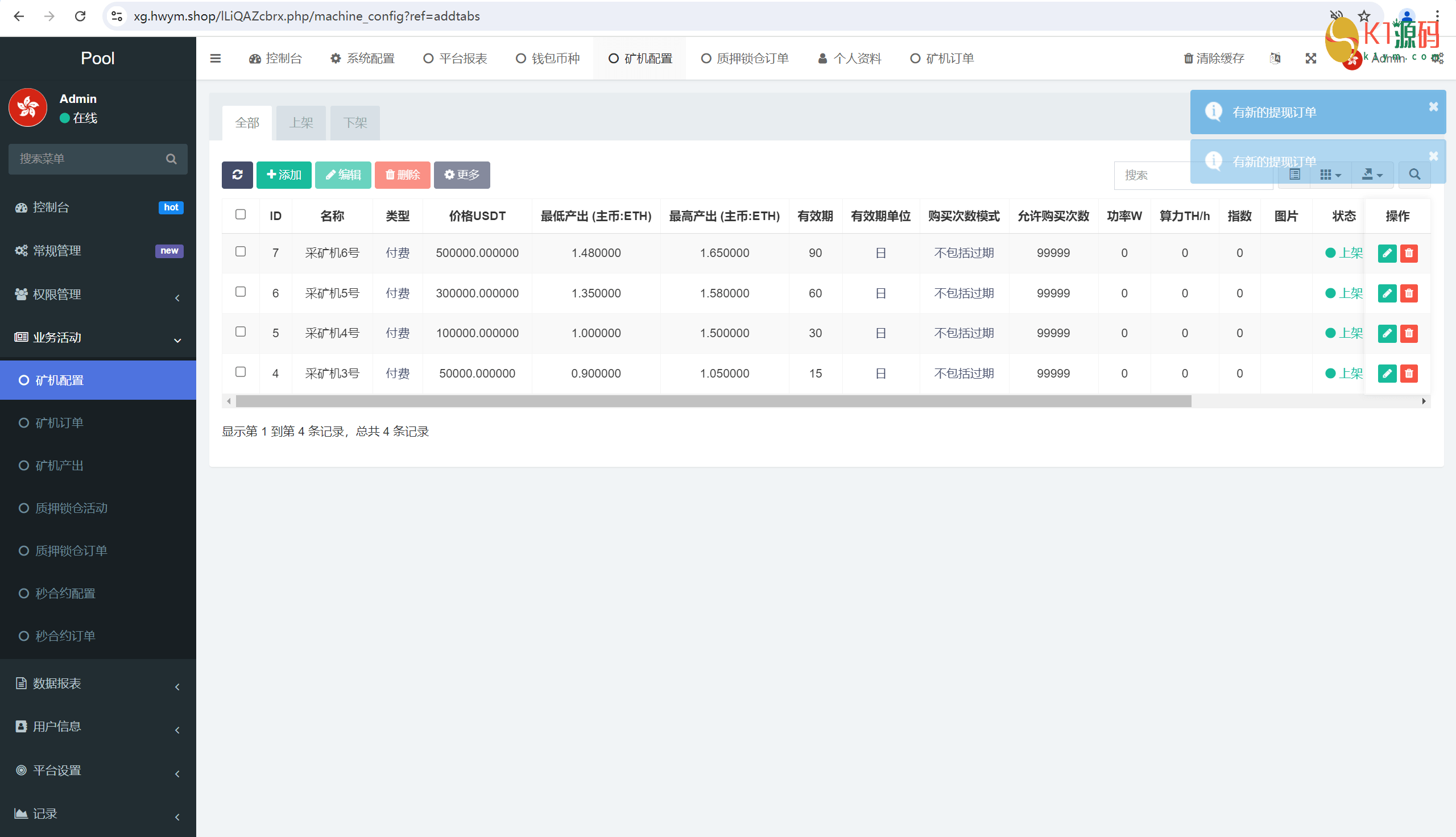The height and width of the screenshot is (837, 1456).
Task: Close the first 有新的提现订单 notification
Action: [x=1433, y=107]
